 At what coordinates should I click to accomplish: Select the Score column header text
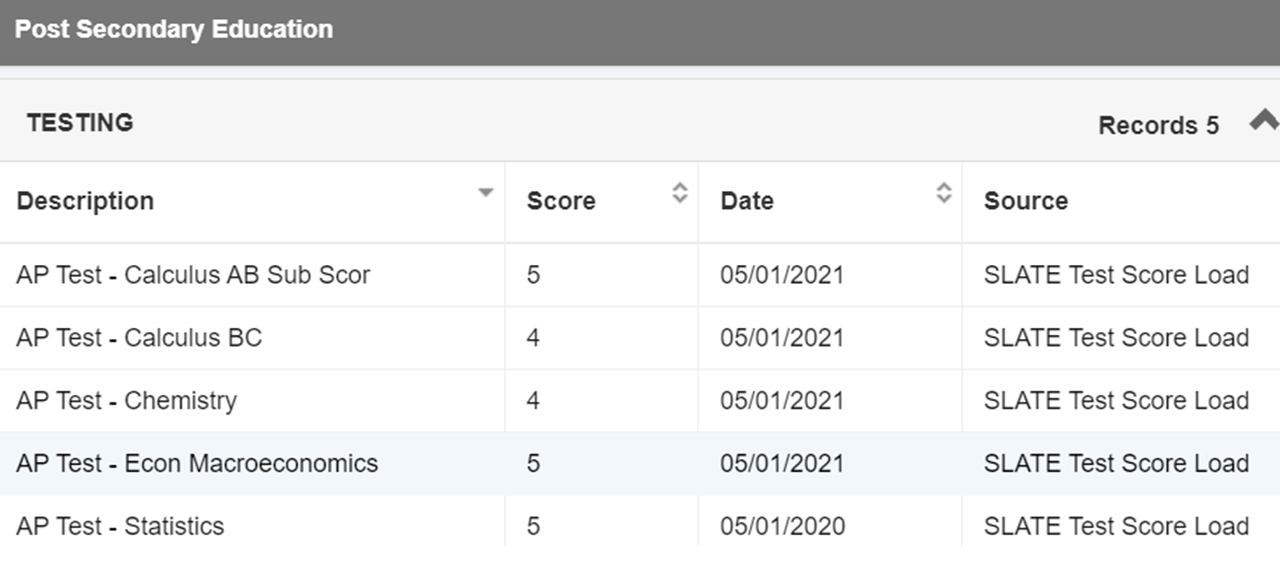click(561, 201)
